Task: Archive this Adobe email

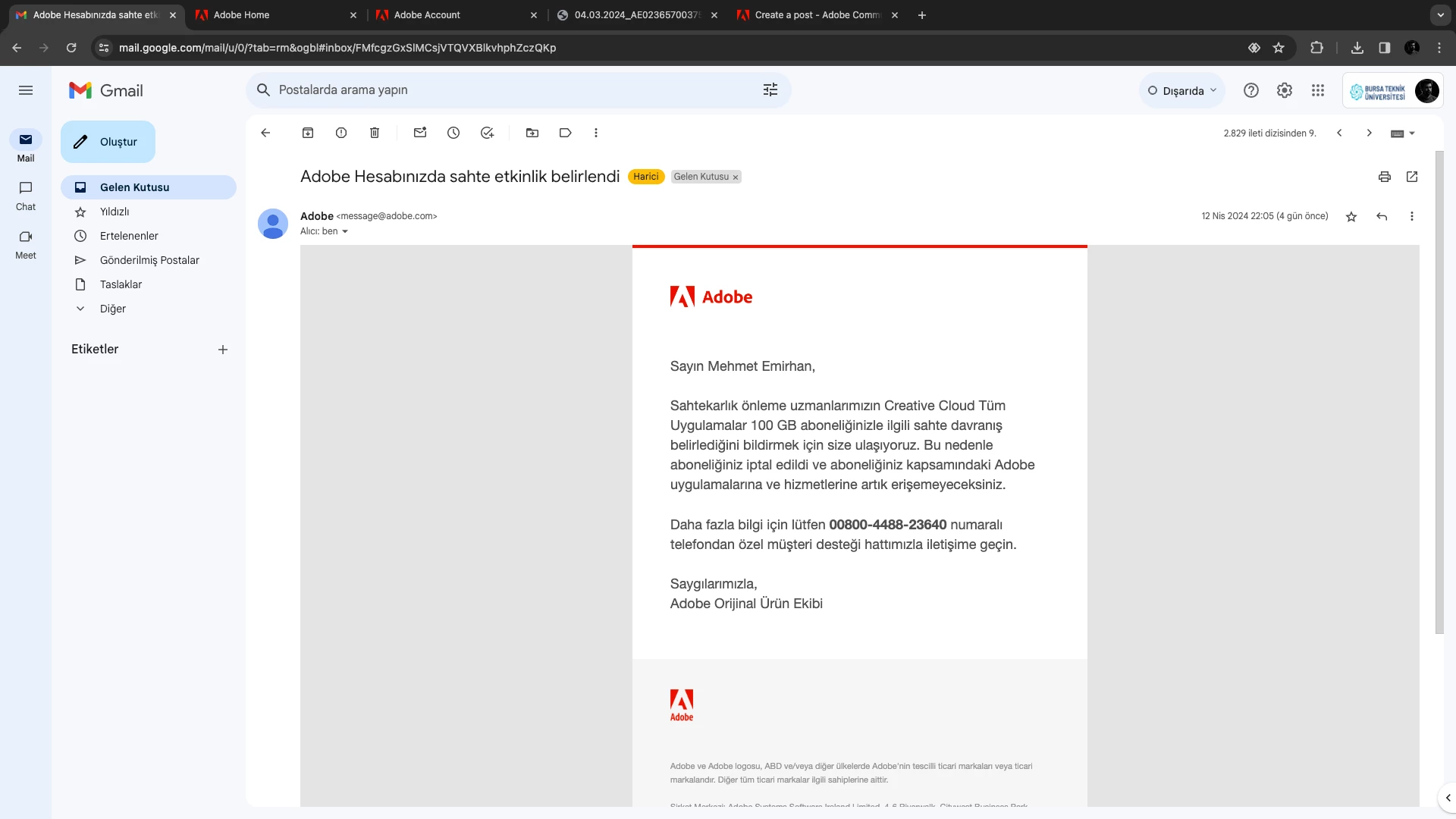Action: tap(308, 133)
